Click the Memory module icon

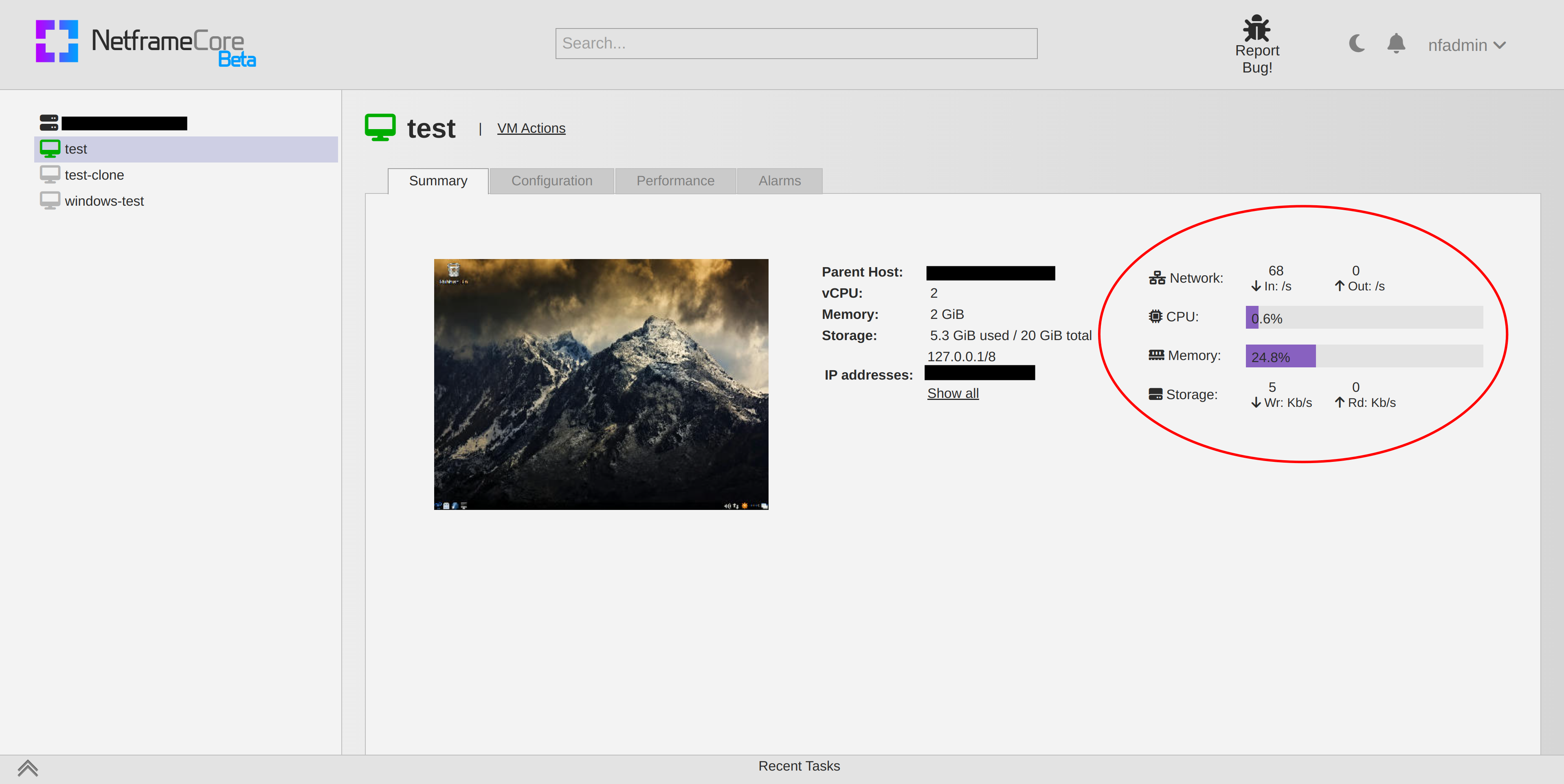[1156, 355]
